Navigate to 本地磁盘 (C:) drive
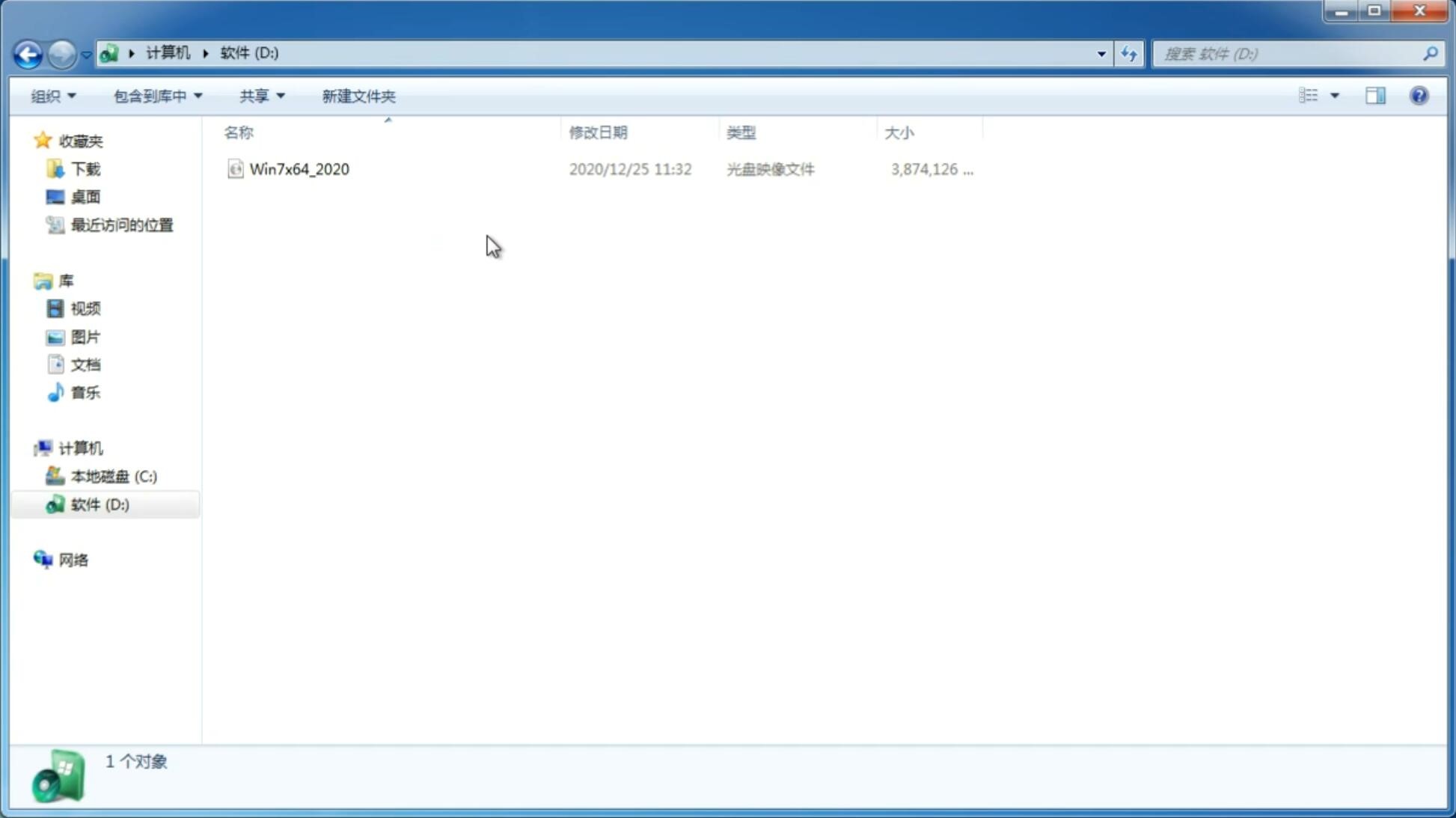This screenshot has width=1456, height=818. [113, 475]
